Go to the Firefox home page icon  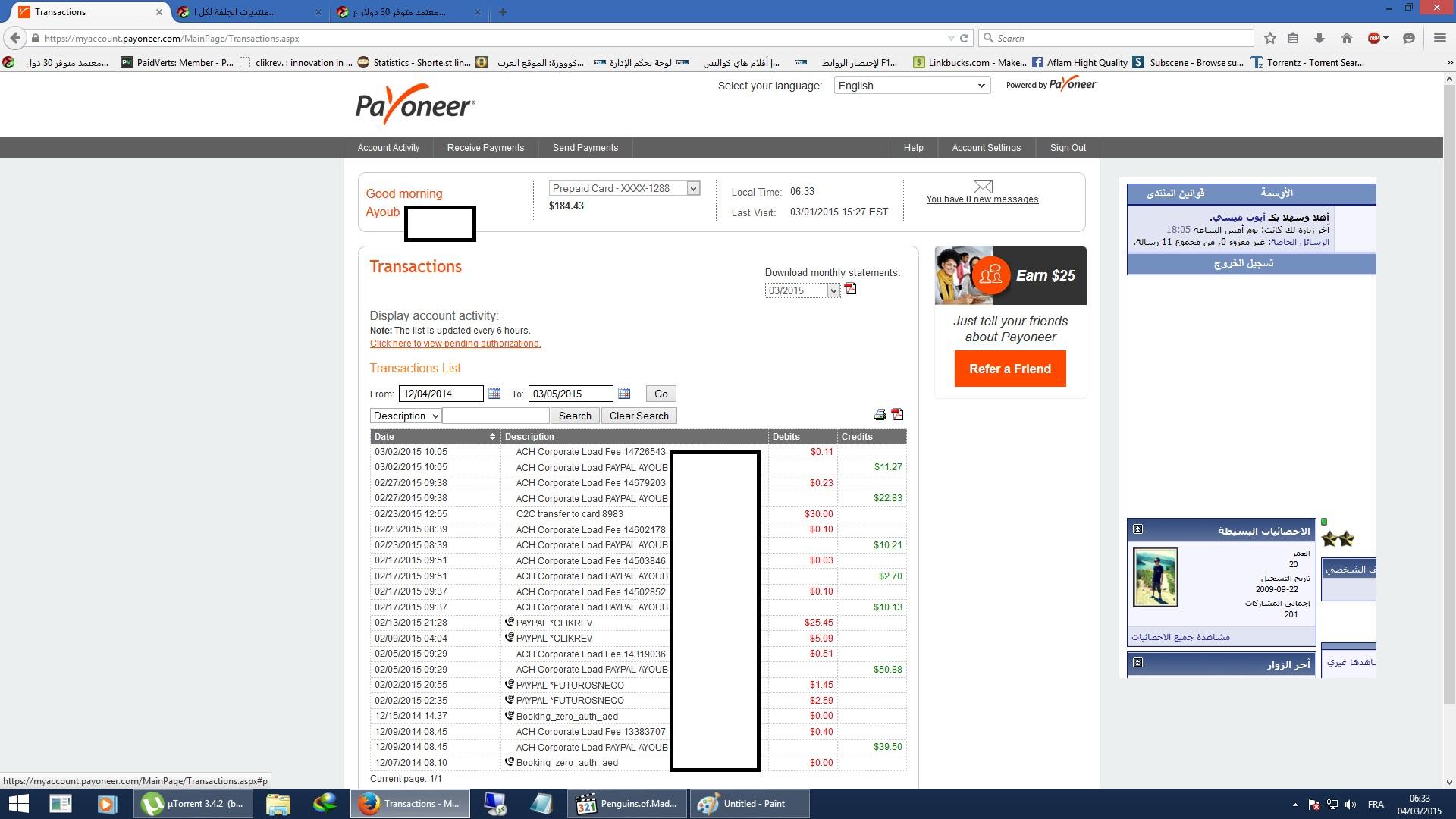1347,38
